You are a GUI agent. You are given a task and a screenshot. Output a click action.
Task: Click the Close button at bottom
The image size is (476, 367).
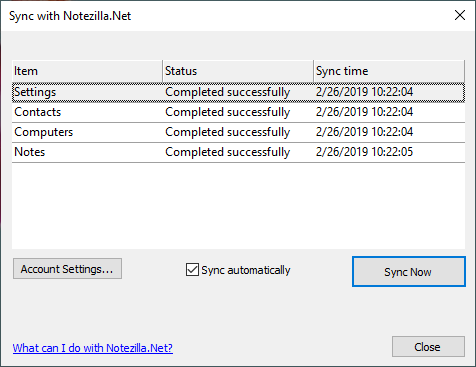(428, 347)
